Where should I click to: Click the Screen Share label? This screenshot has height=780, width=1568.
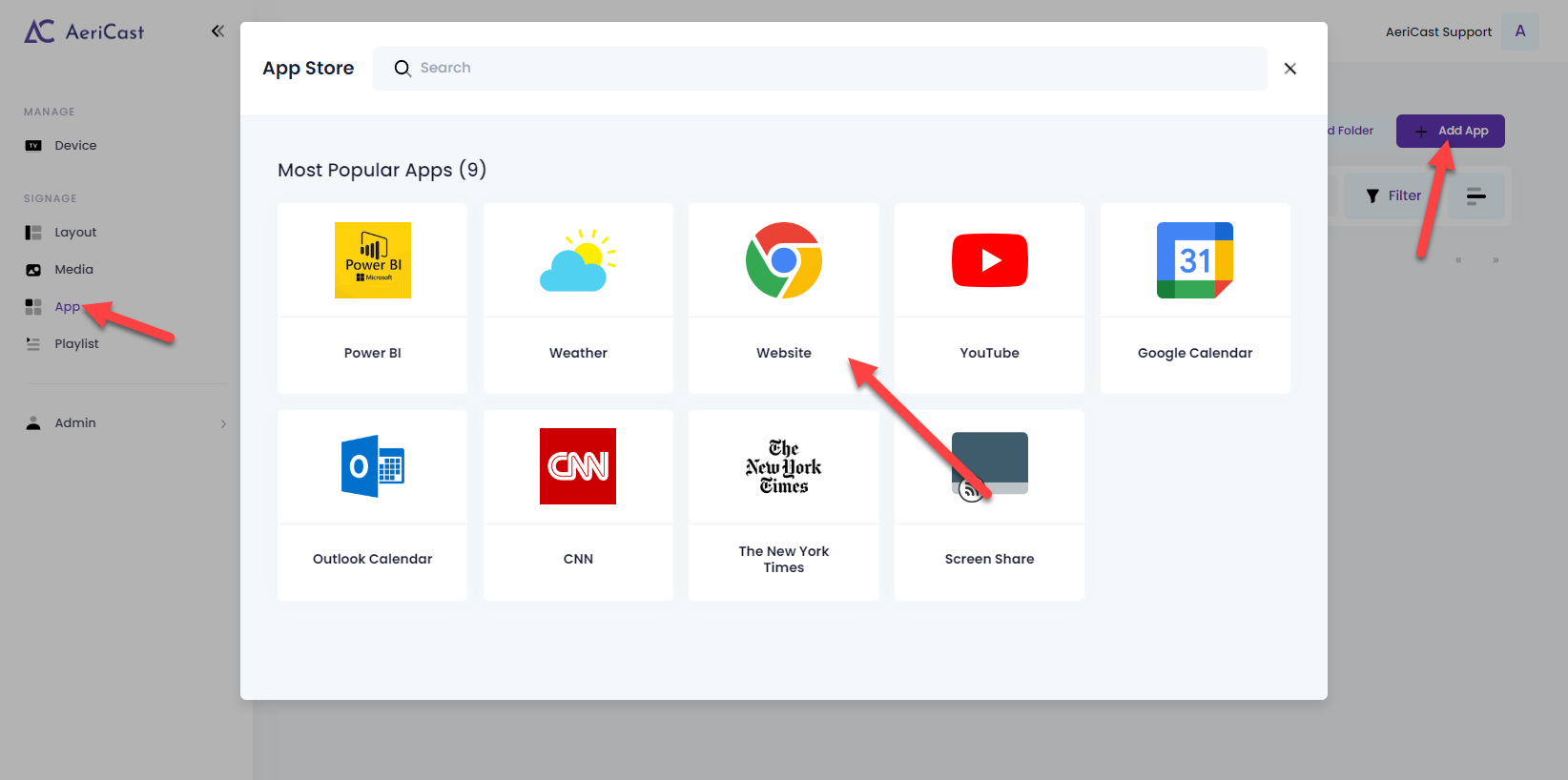[x=990, y=559]
